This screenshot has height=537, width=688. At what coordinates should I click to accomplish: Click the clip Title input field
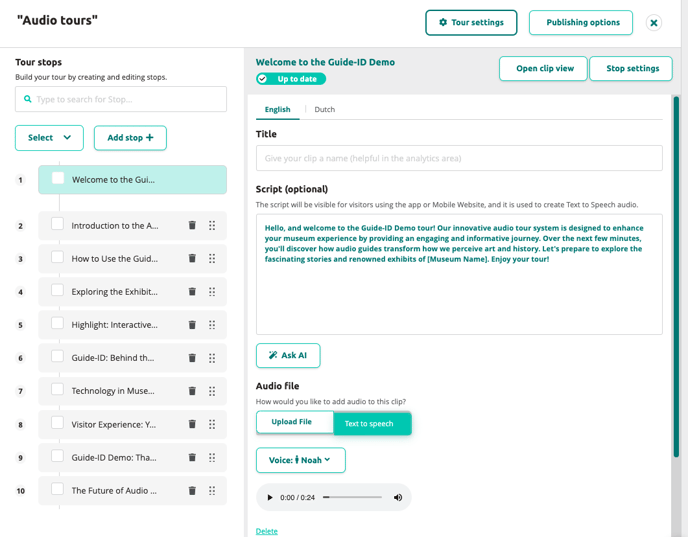[459, 158]
